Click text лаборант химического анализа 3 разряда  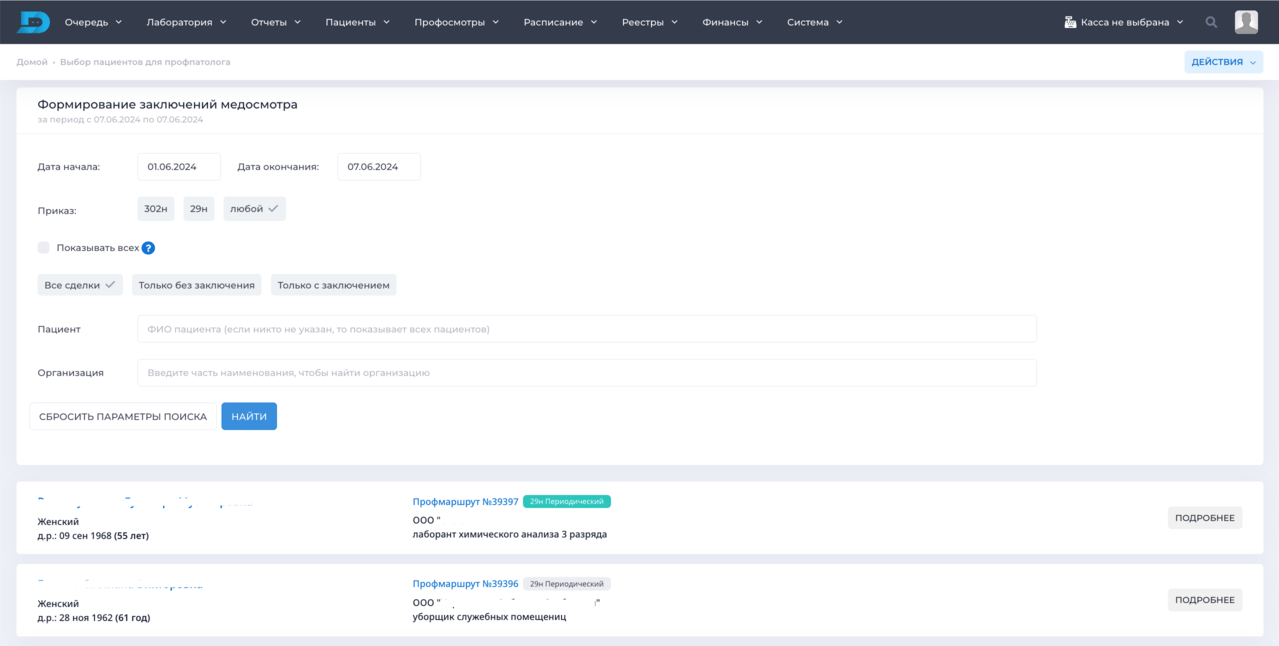(510, 535)
